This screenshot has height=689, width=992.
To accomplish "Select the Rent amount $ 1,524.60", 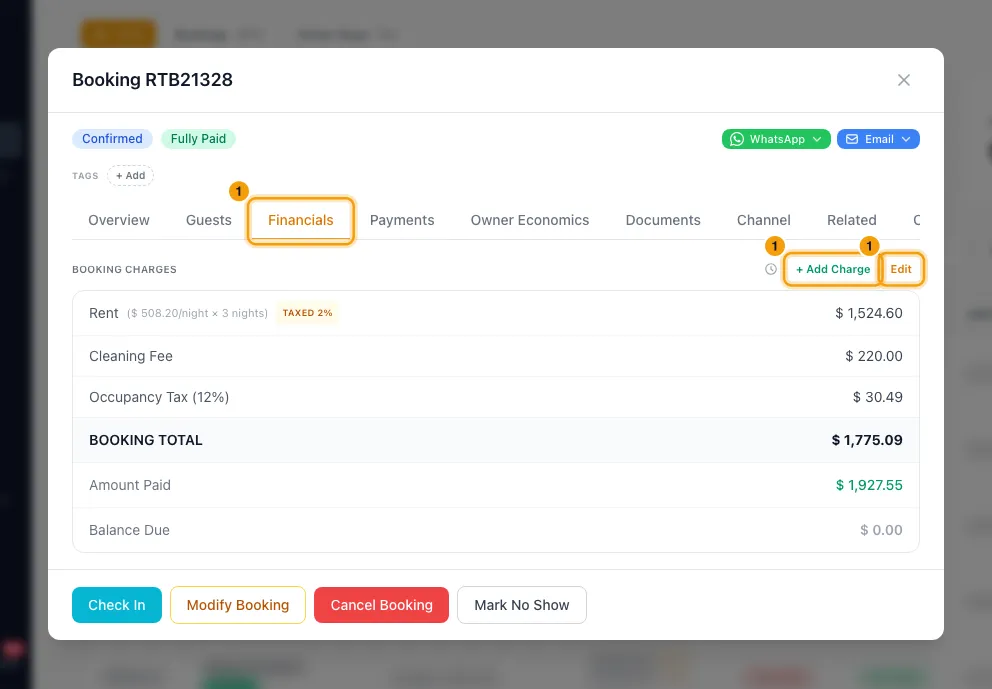I will (x=869, y=313).
